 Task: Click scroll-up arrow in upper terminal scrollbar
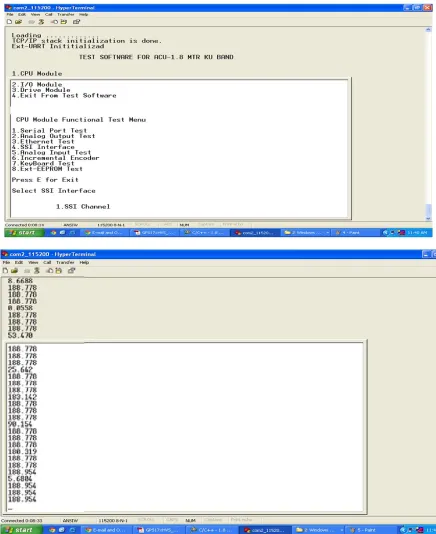[x=428, y=30]
